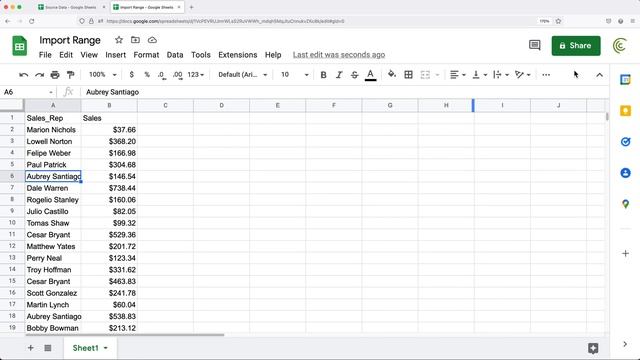Screen dimensions: 640x360
Task: Open the Keep notes side panel
Action: (x=625, y=111)
